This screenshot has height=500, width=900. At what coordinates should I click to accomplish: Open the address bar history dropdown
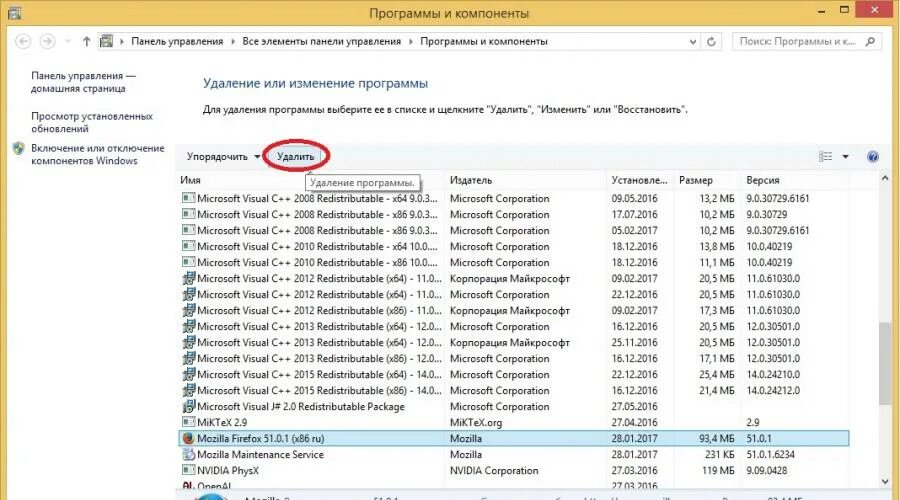coord(693,41)
